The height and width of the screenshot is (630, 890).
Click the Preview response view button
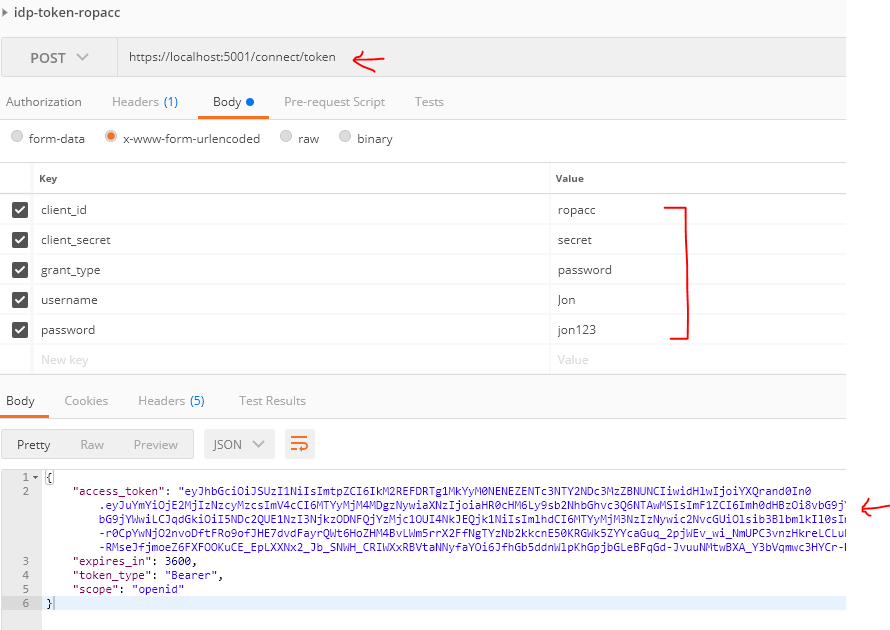point(155,444)
